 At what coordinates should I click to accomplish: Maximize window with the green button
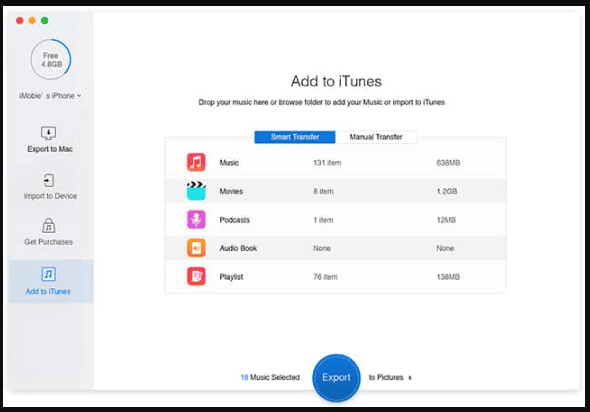tap(44, 20)
